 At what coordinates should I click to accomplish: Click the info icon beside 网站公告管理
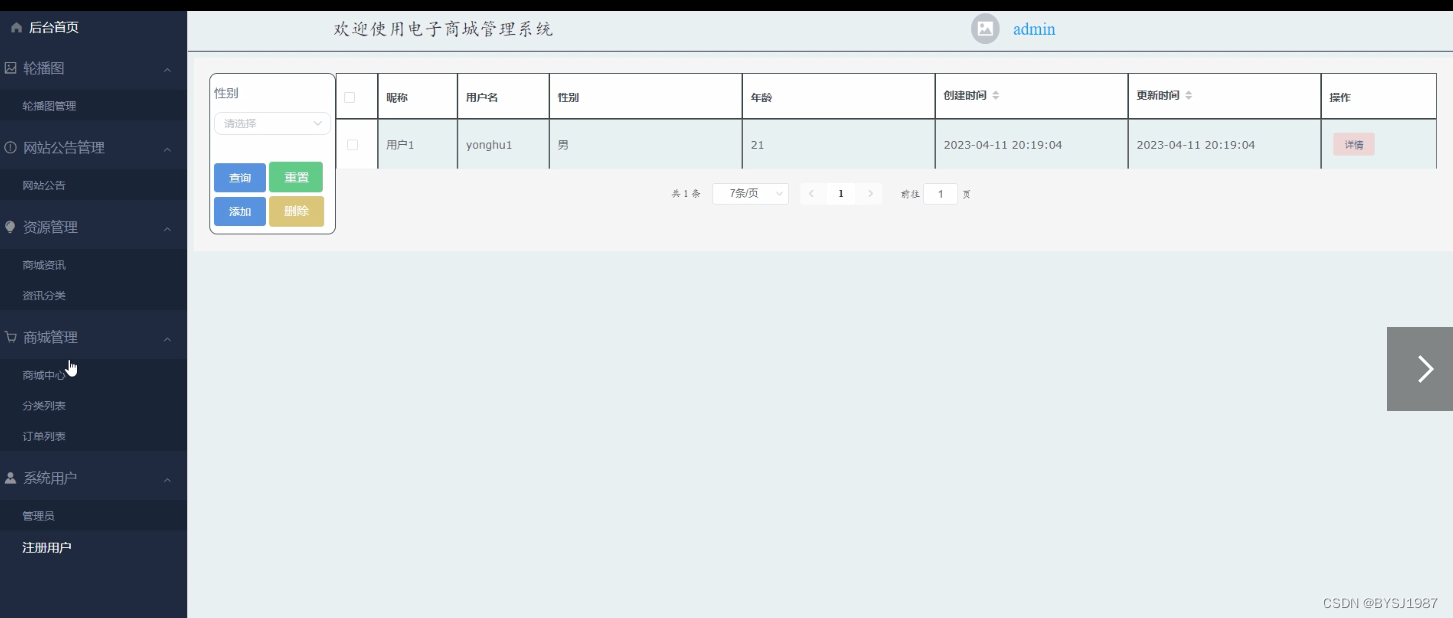11,148
